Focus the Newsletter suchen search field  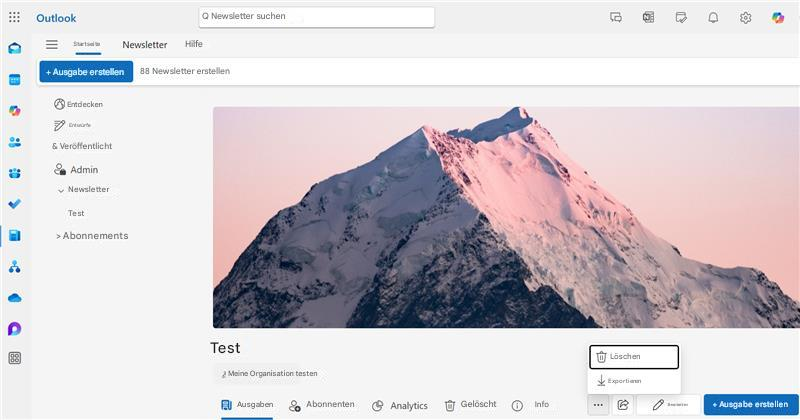coord(316,17)
